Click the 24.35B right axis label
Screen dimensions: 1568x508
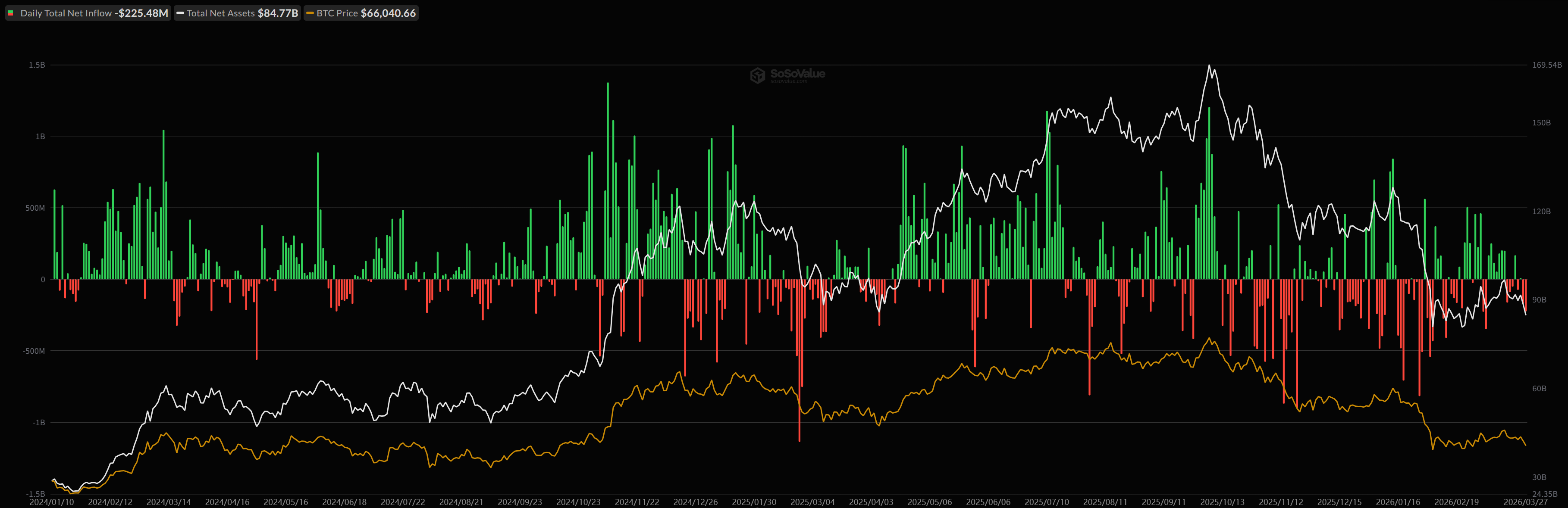click(x=1545, y=494)
